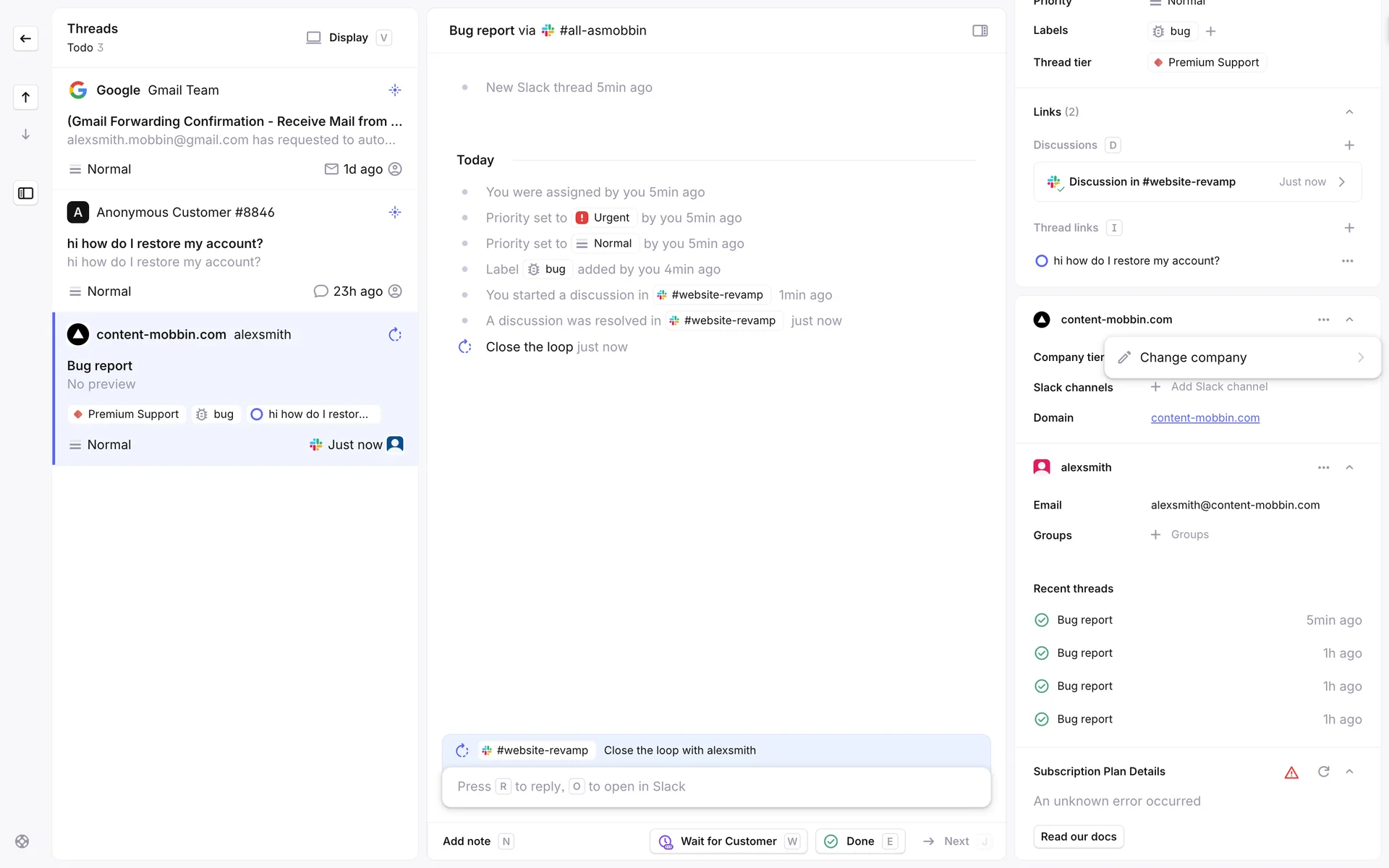1389x868 pixels.
Task: Collapse the Links section
Action: pos(1348,112)
